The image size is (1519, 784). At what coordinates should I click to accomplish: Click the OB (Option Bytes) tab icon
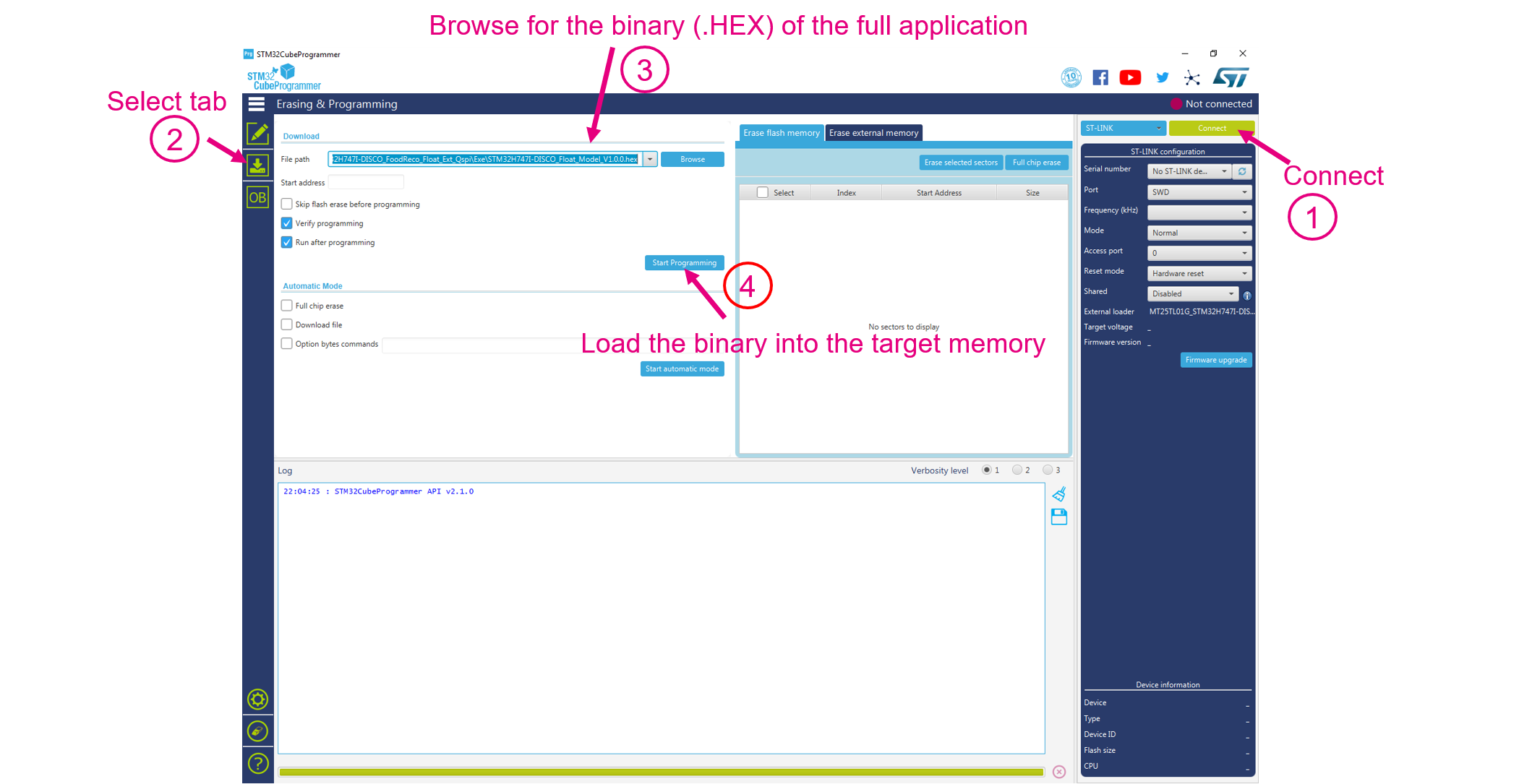click(257, 198)
